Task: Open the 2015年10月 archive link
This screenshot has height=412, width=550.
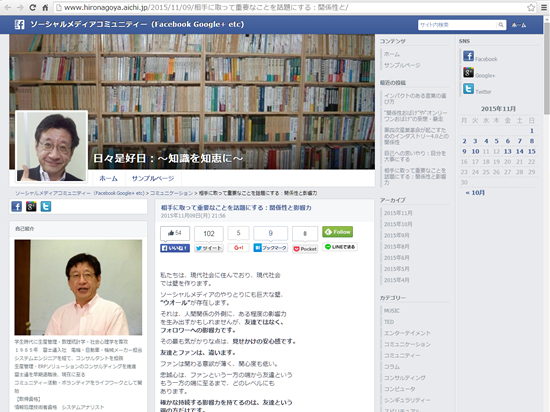Action: (398, 224)
